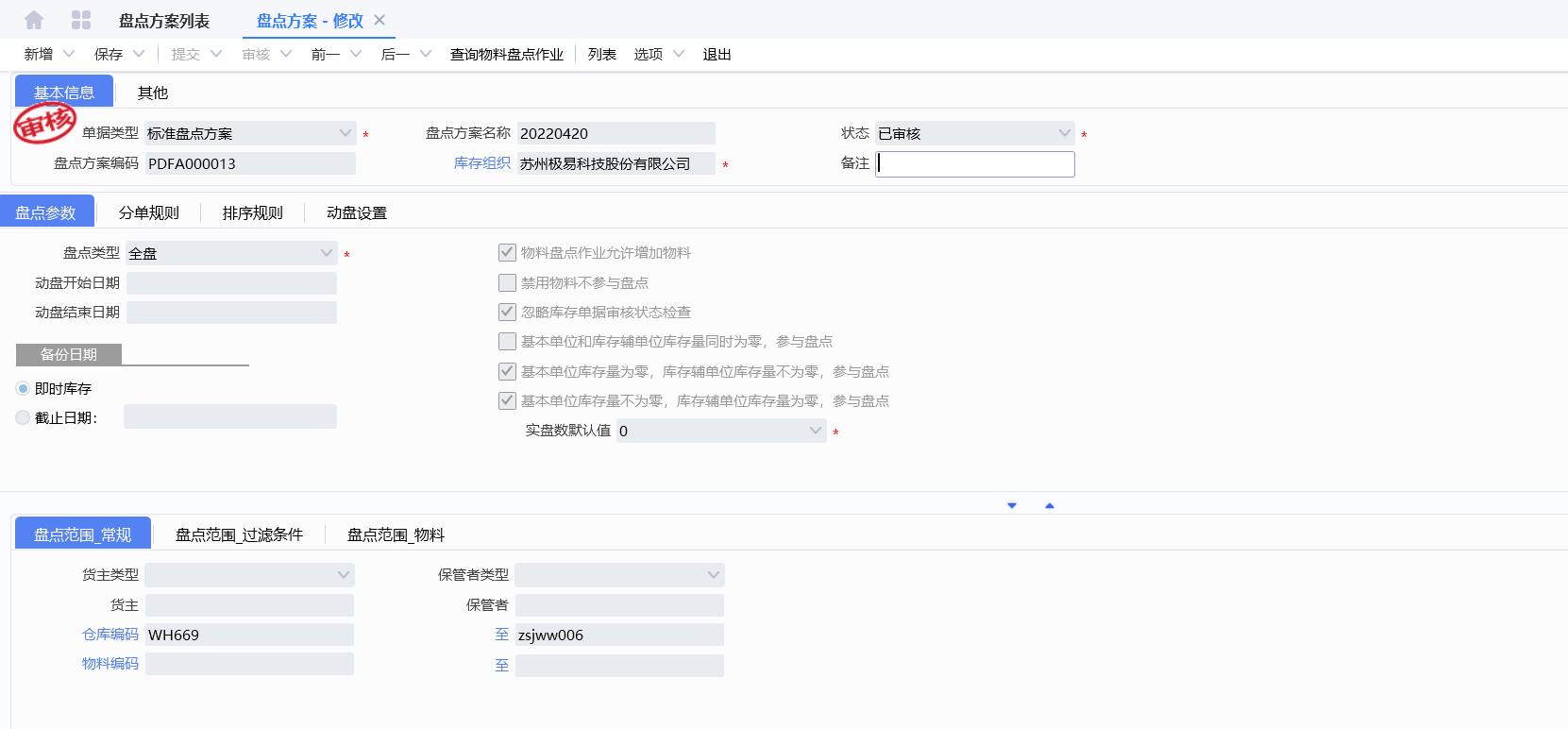Expand the 审核 dropdown arrow

(286, 54)
